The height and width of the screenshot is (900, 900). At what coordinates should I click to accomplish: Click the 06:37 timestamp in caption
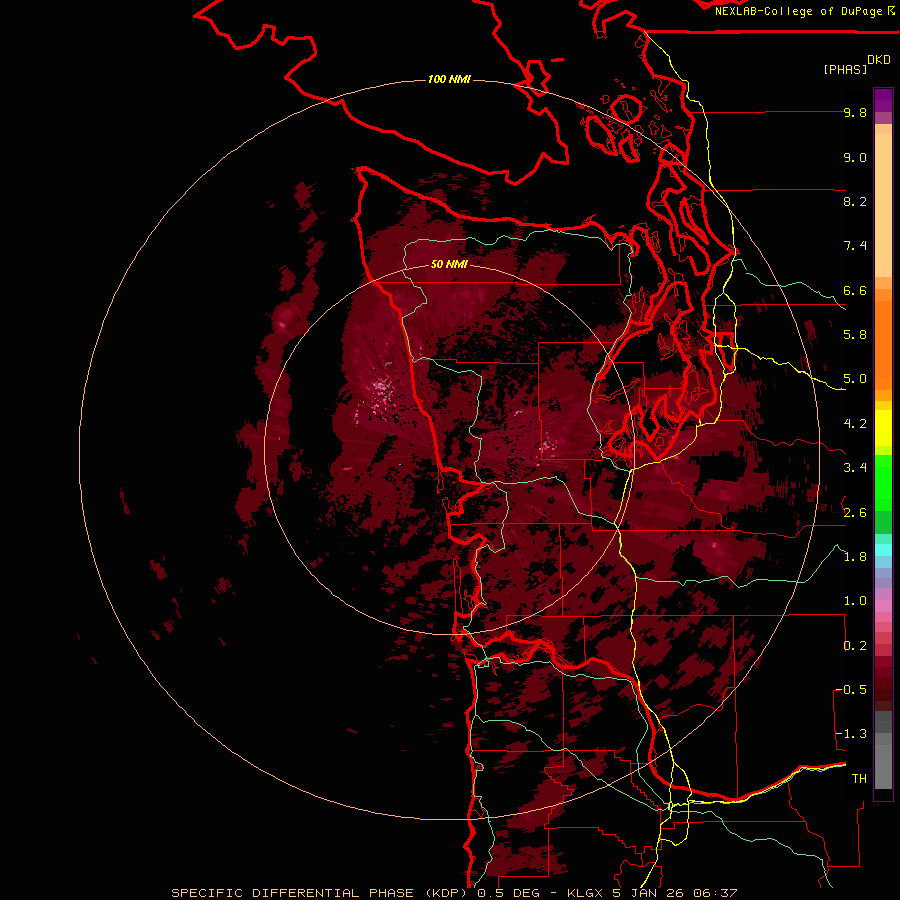click(x=714, y=893)
